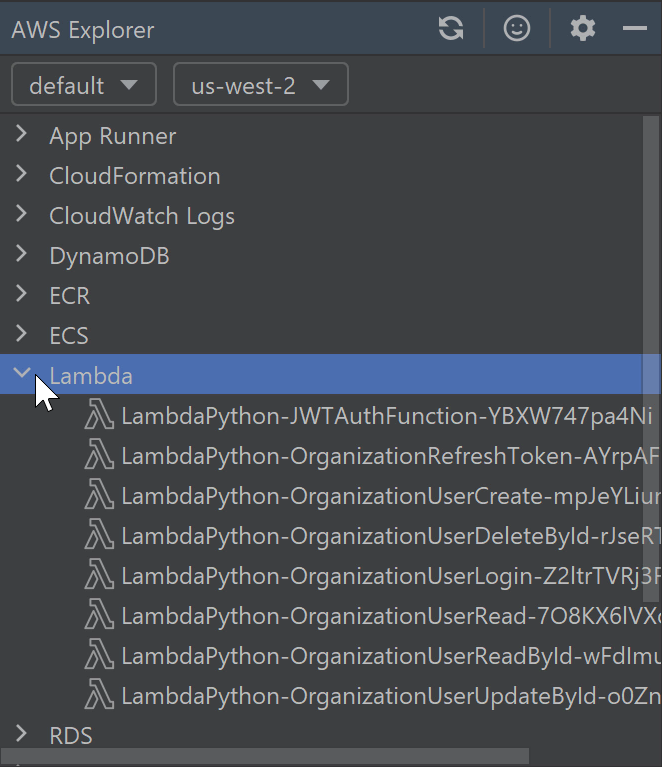Open the feedback smiley face icon
This screenshot has height=767, width=662.
(517, 29)
